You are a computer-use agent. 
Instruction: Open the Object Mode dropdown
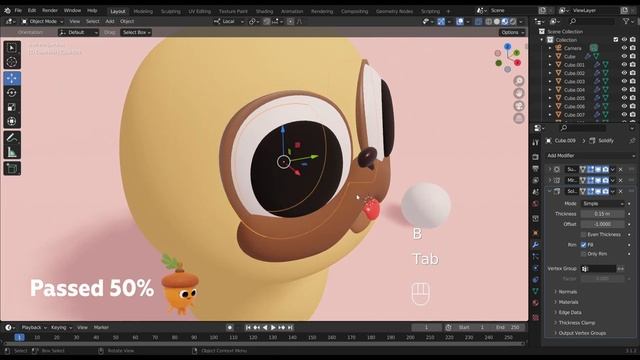tap(42, 21)
